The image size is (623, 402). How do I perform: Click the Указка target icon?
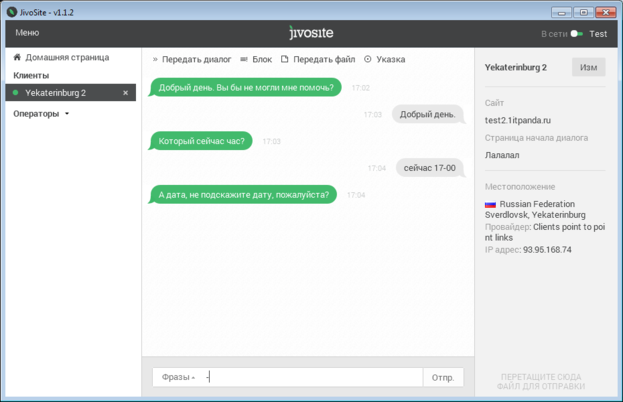tap(368, 59)
